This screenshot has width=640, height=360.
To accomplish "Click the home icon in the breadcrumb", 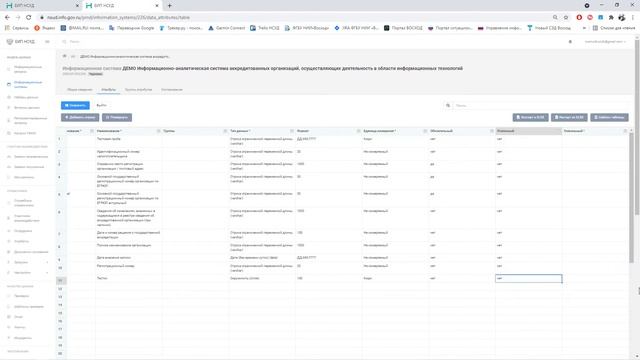I will pos(64,56).
